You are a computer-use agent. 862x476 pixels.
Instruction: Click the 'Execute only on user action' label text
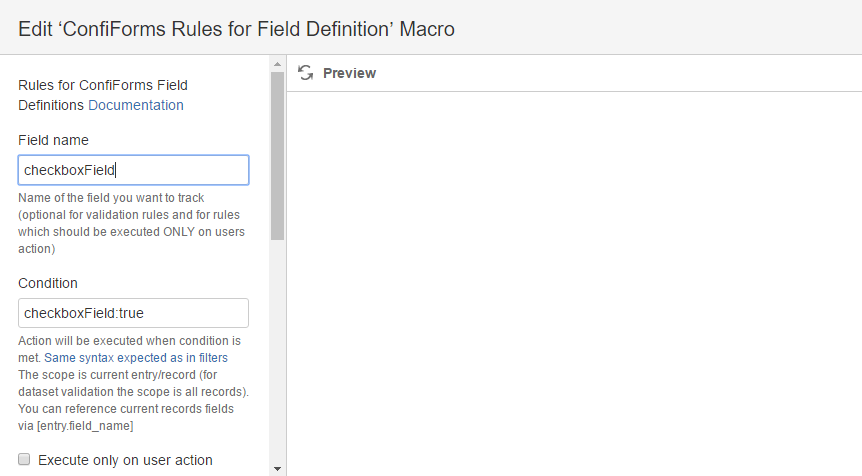pyautogui.click(x=125, y=460)
